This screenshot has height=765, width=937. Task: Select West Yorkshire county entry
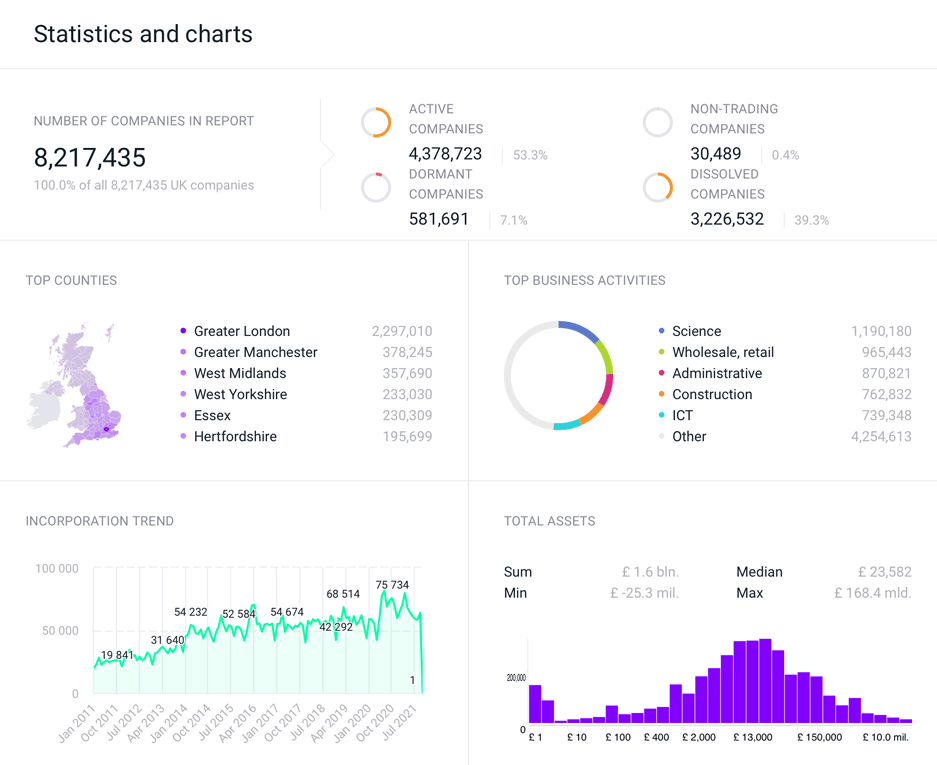point(240,394)
